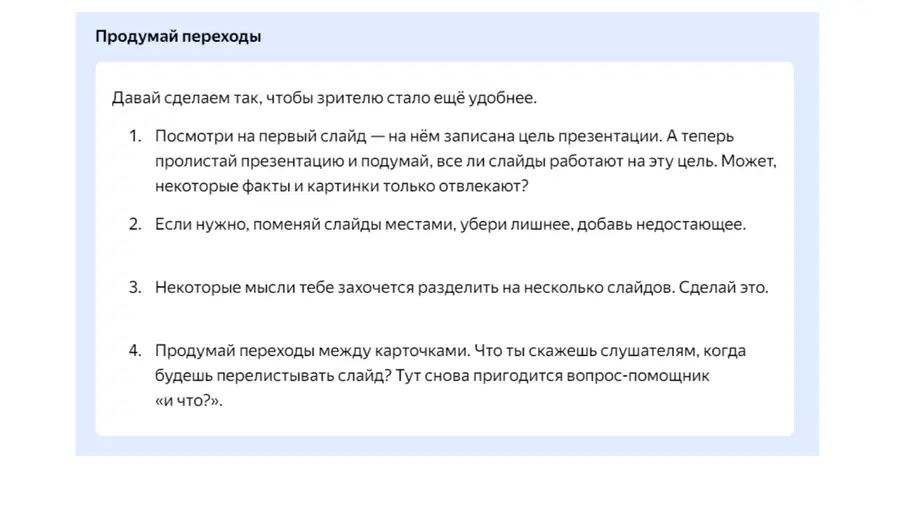Click the line "некоторые факты и картинки"
Image resolution: width=900 pixels, height=506 pixels.
pyautogui.click(x=341, y=186)
